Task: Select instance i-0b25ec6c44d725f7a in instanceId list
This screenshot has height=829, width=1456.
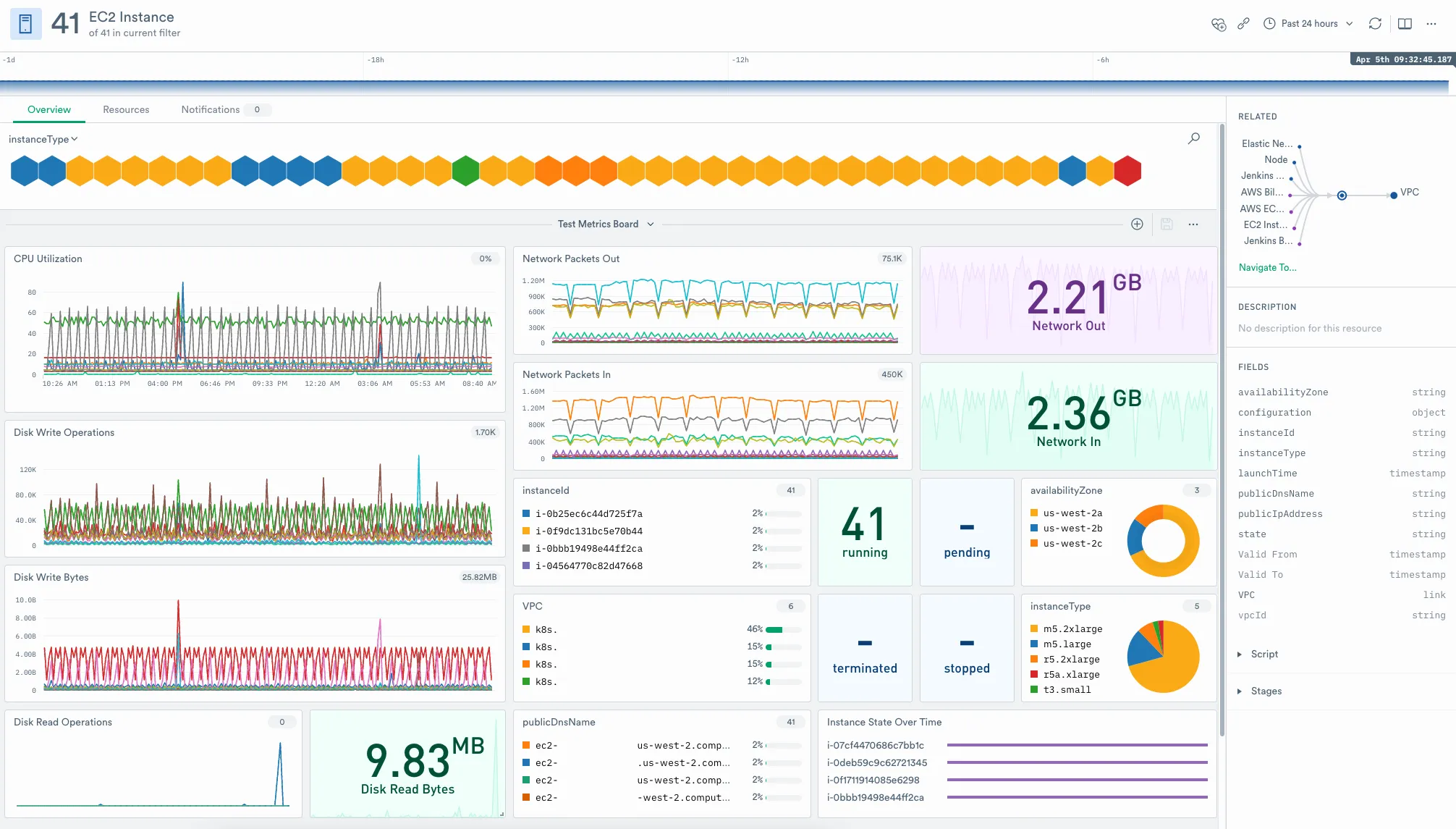Action: click(x=661, y=514)
